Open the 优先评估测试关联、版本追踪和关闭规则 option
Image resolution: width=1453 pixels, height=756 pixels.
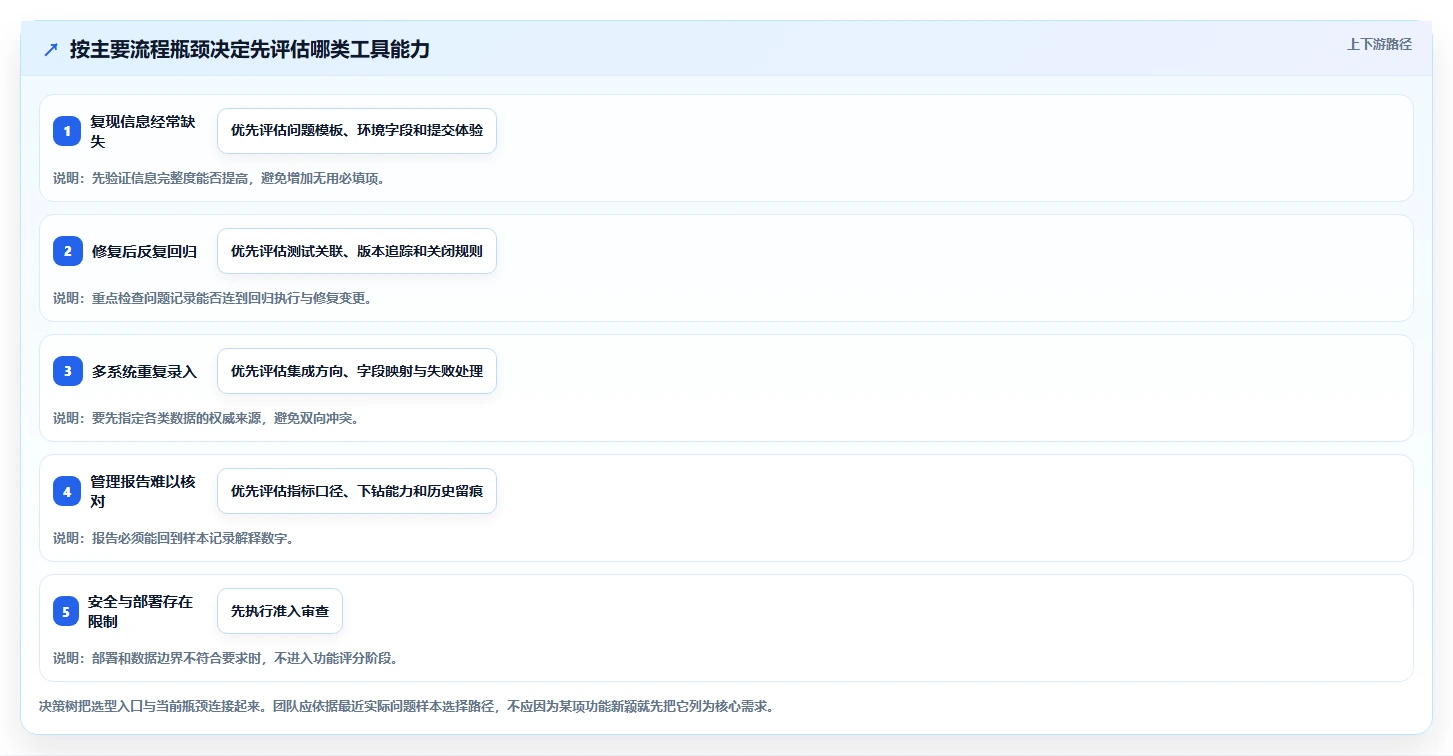[357, 251]
